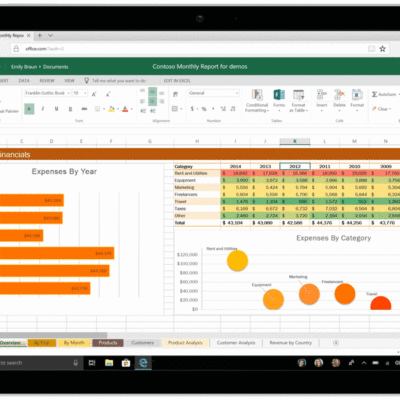
Task: Open File Explorer from taskbar
Action: pyautogui.click(x=109, y=363)
